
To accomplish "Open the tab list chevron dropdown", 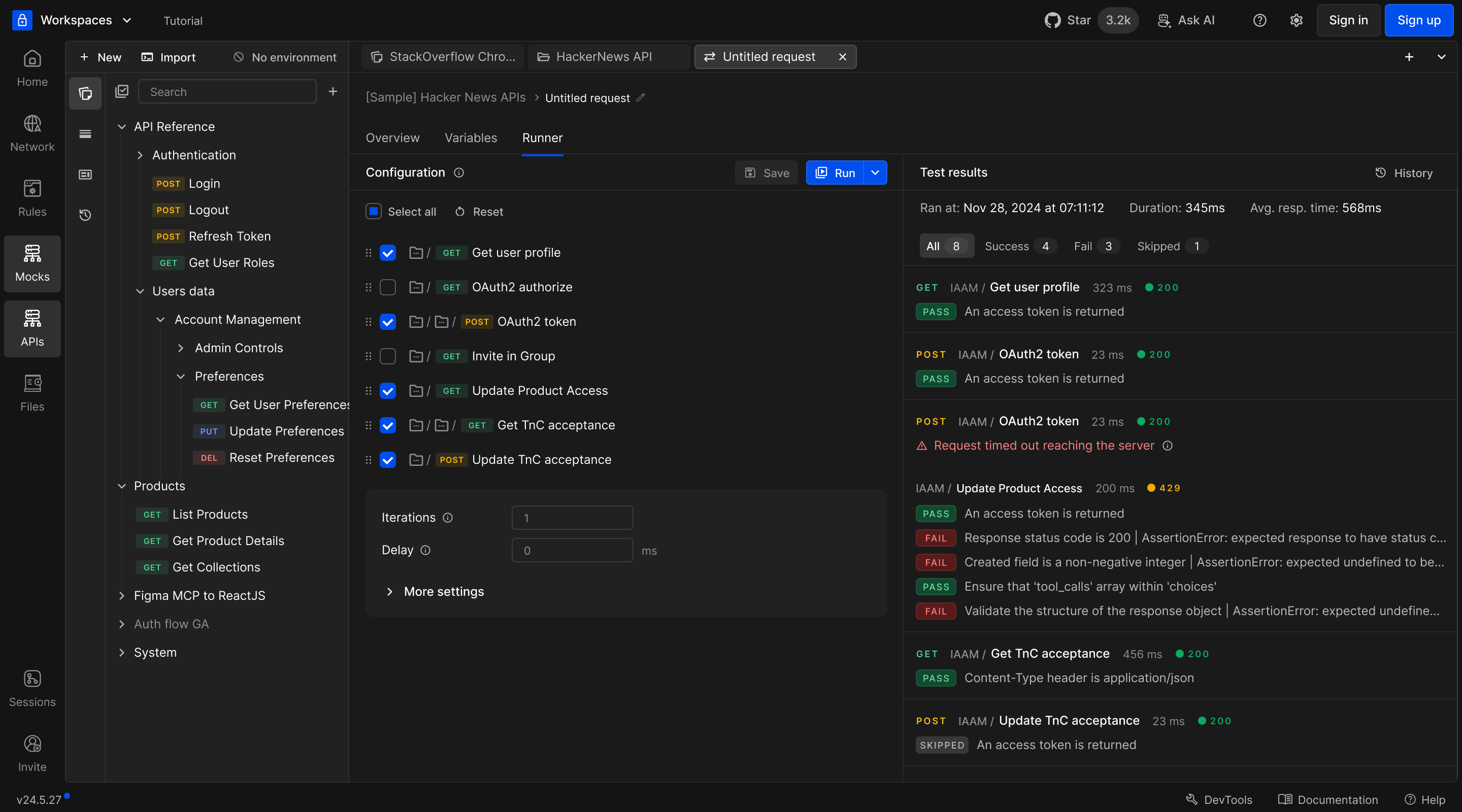I will pos(1441,57).
